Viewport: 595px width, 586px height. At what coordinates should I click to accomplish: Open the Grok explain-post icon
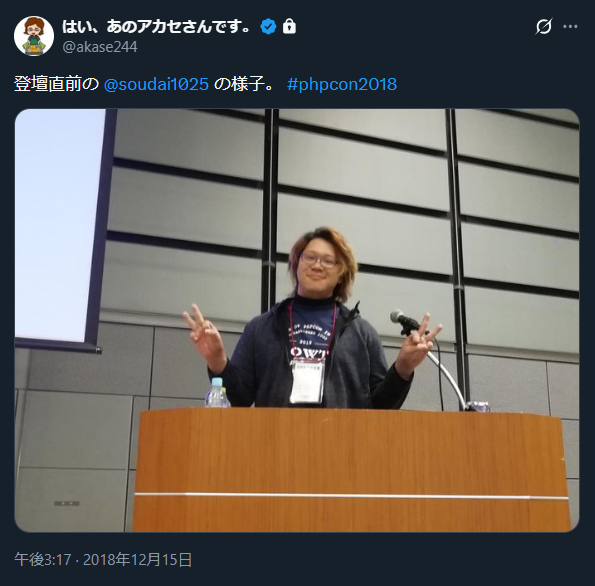543,27
